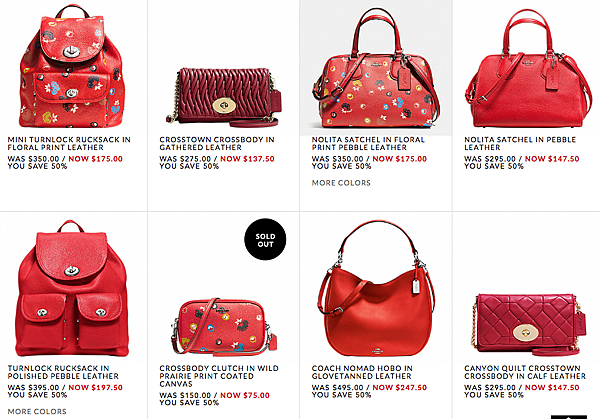Open Canyon Quilt Crosstown Crossbody title link

[525, 372]
